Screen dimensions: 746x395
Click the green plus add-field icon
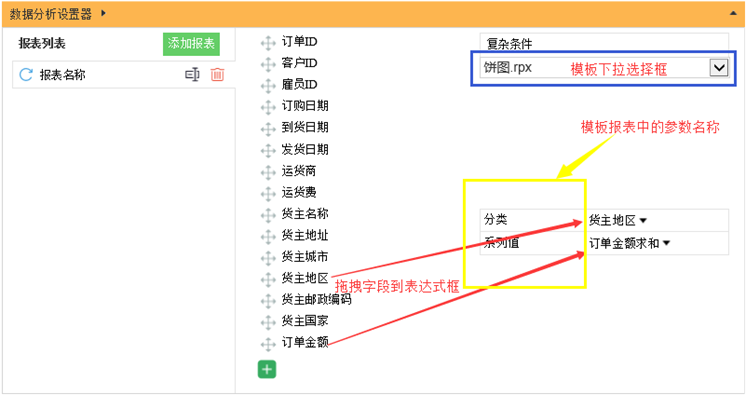coord(267,369)
